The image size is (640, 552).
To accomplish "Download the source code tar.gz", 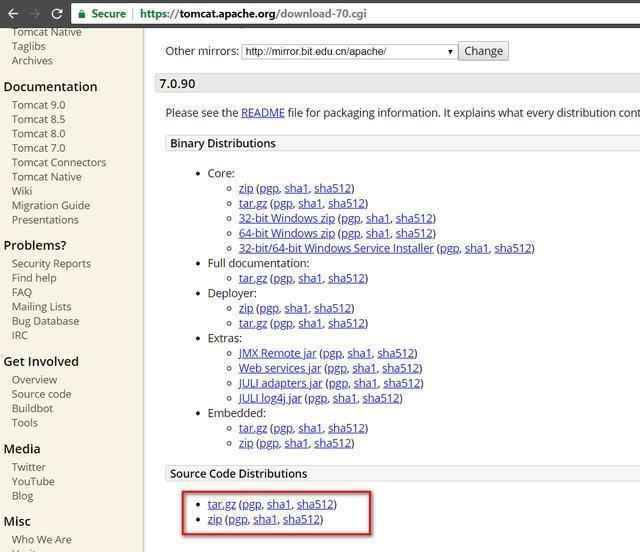I will pyautogui.click(x=222, y=505).
